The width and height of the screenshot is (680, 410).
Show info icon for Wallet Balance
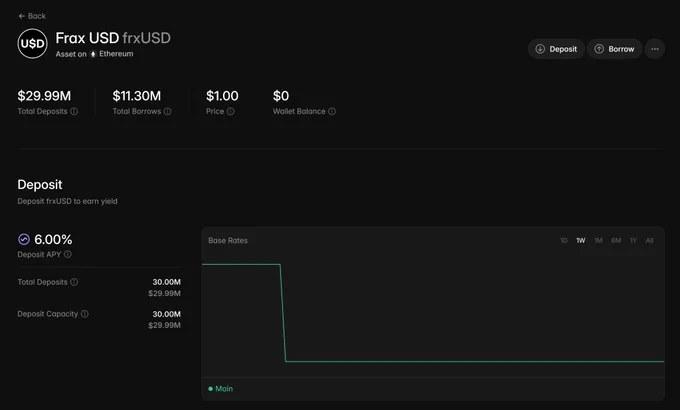point(332,112)
